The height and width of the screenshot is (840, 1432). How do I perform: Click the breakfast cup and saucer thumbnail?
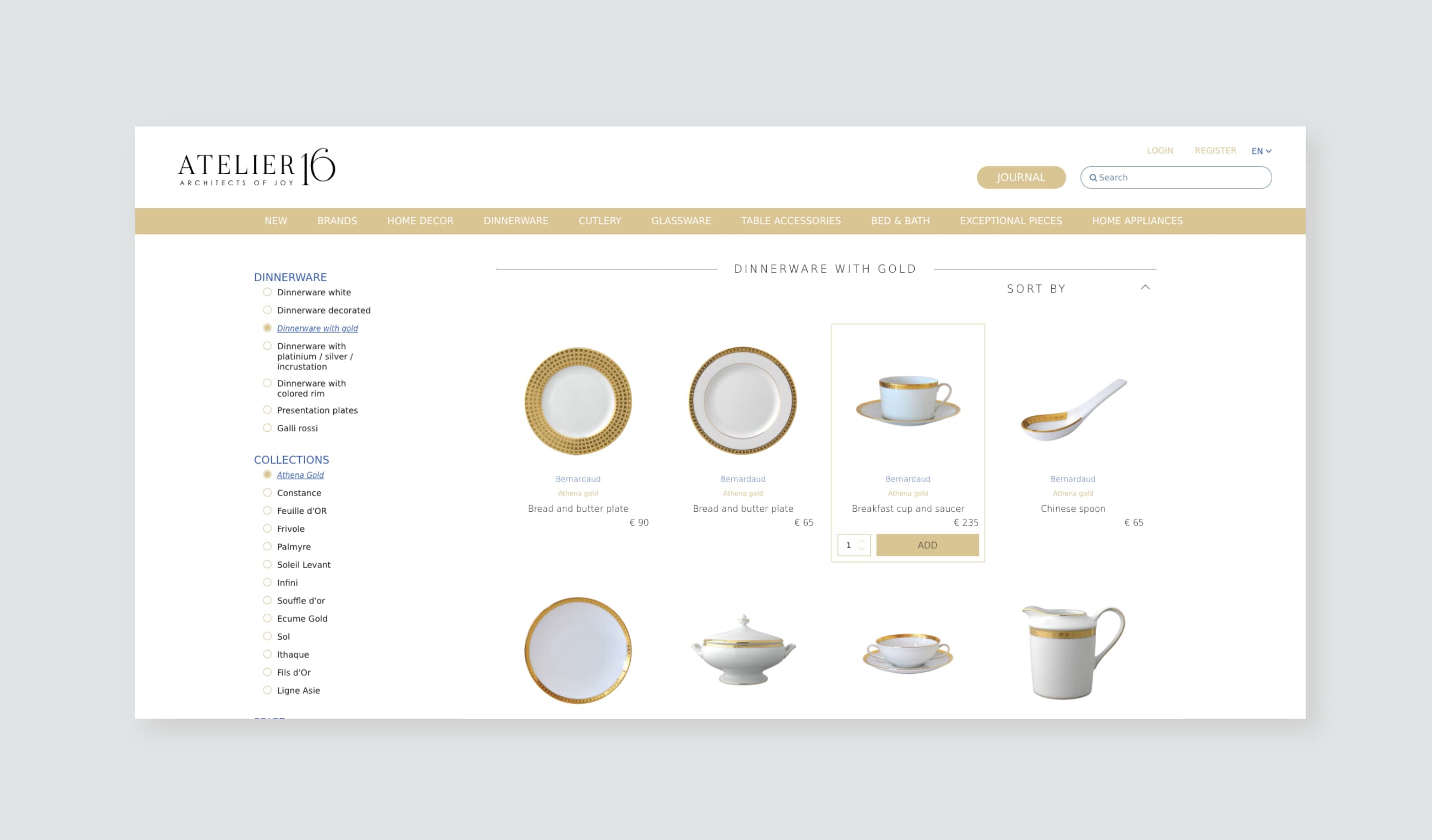pos(907,400)
